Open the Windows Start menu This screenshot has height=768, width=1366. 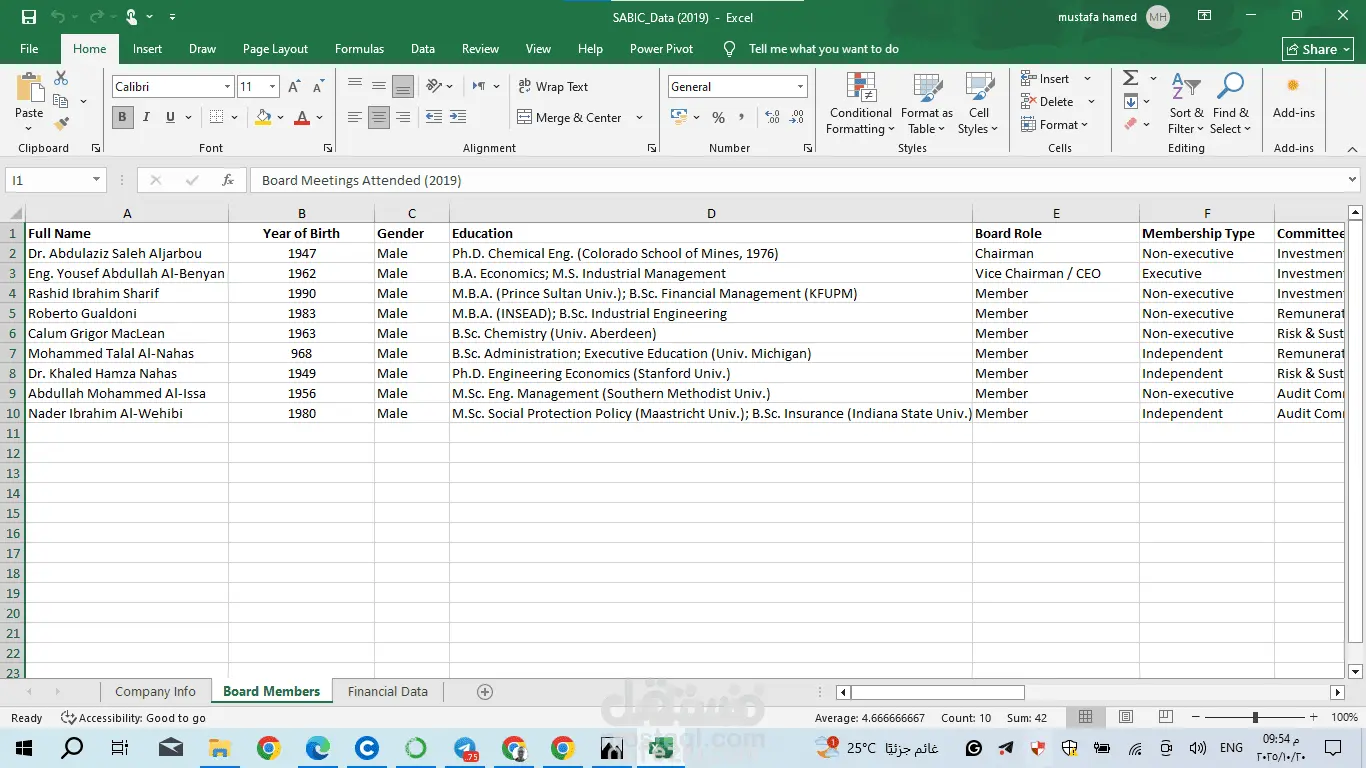coord(24,747)
